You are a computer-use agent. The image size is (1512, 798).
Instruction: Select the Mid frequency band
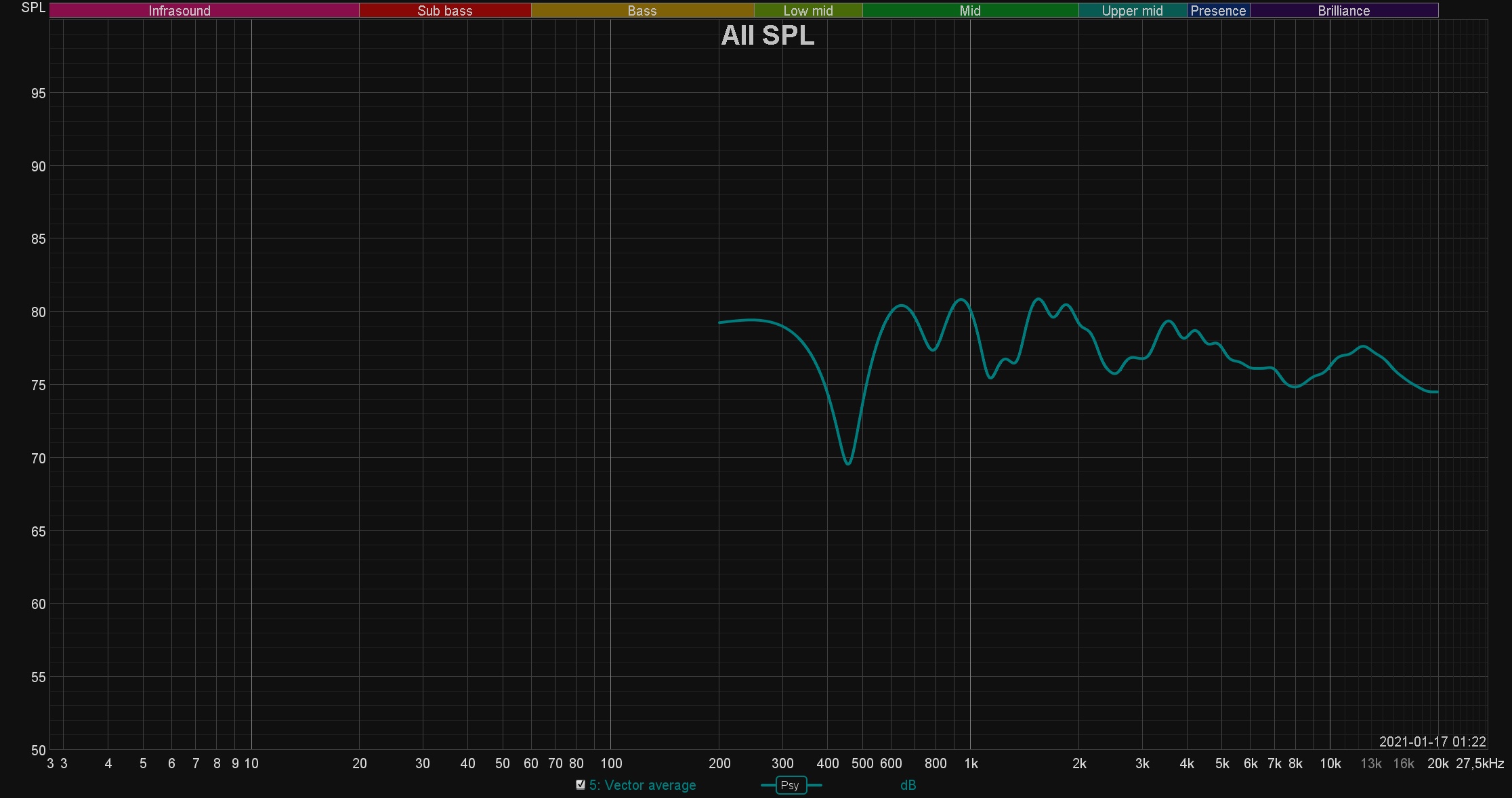pos(970,11)
